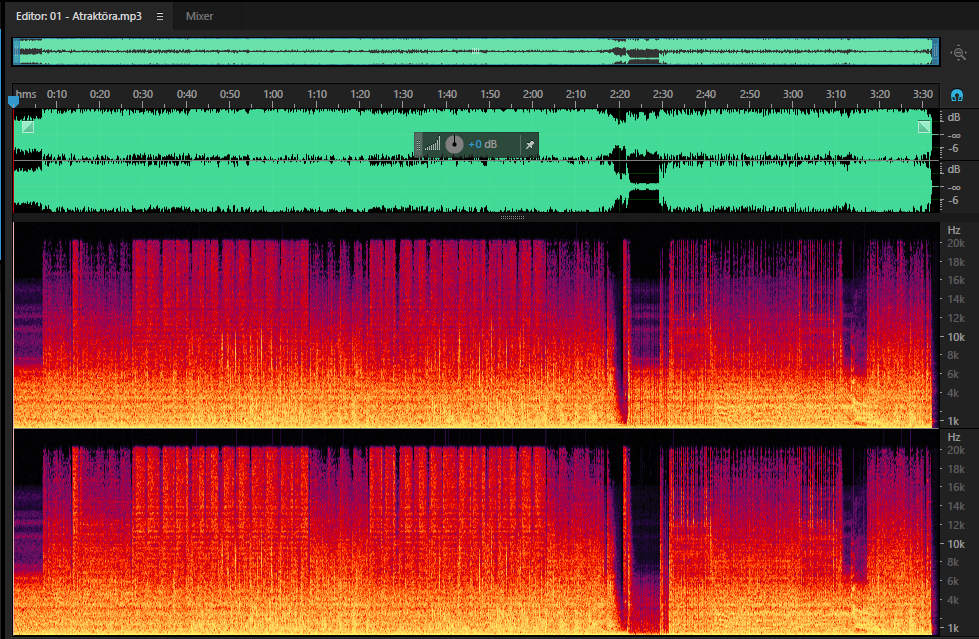Pin the volume HUD with the pushpin icon
The image size is (979, 639).
coord(529,145)
